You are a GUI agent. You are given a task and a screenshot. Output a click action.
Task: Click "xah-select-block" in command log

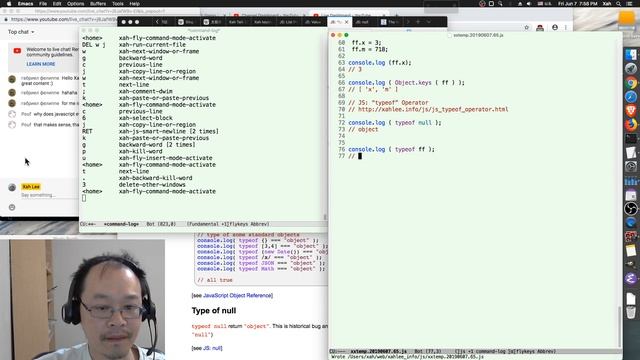[x=145, y=118]
